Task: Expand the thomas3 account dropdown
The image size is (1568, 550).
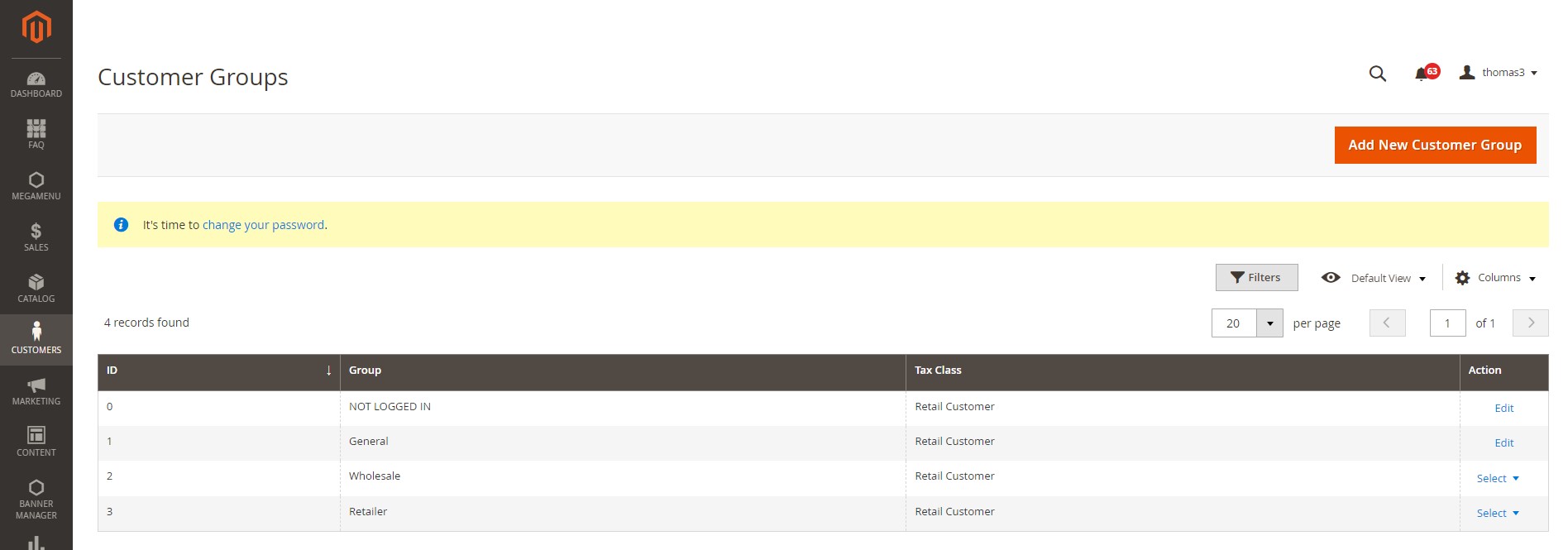Action: 1499,73
